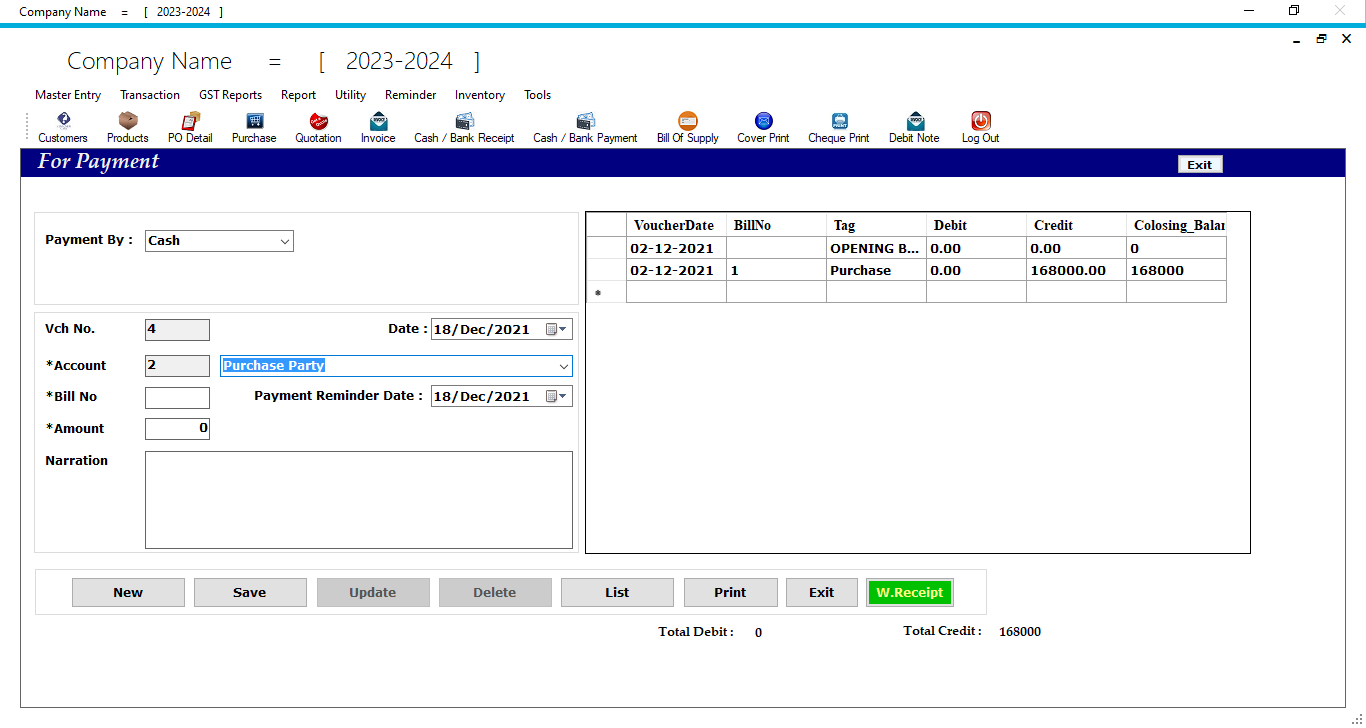The width and height of the screenshot is (1366, 728).
Task: Open the Quotation screen icon
Action: pyautogui.click(x=318, y=127)
